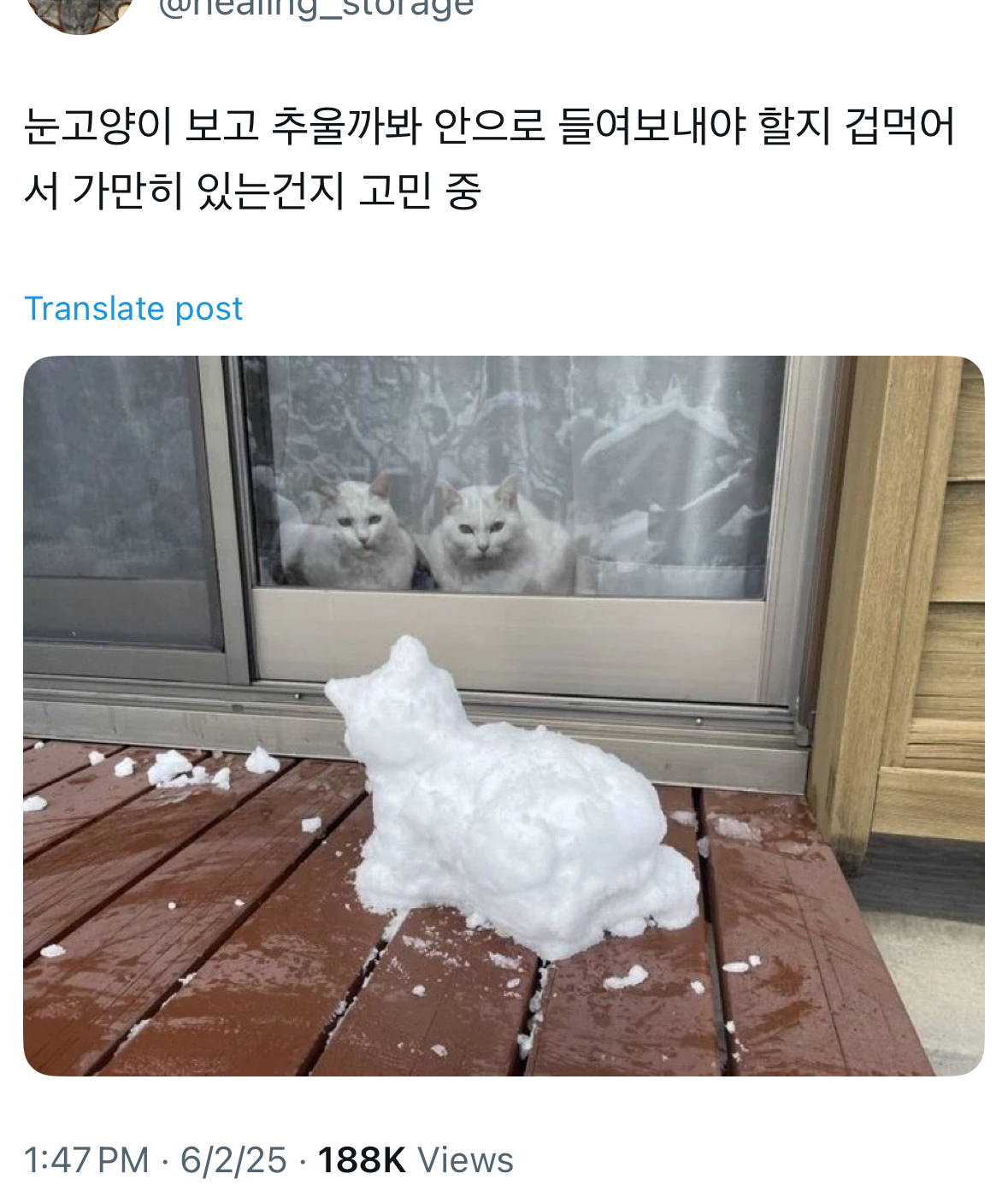Viewport: 1008px width, 1203px height.
Task: Open the attached snow cat photo
Action: click(504, 716)
